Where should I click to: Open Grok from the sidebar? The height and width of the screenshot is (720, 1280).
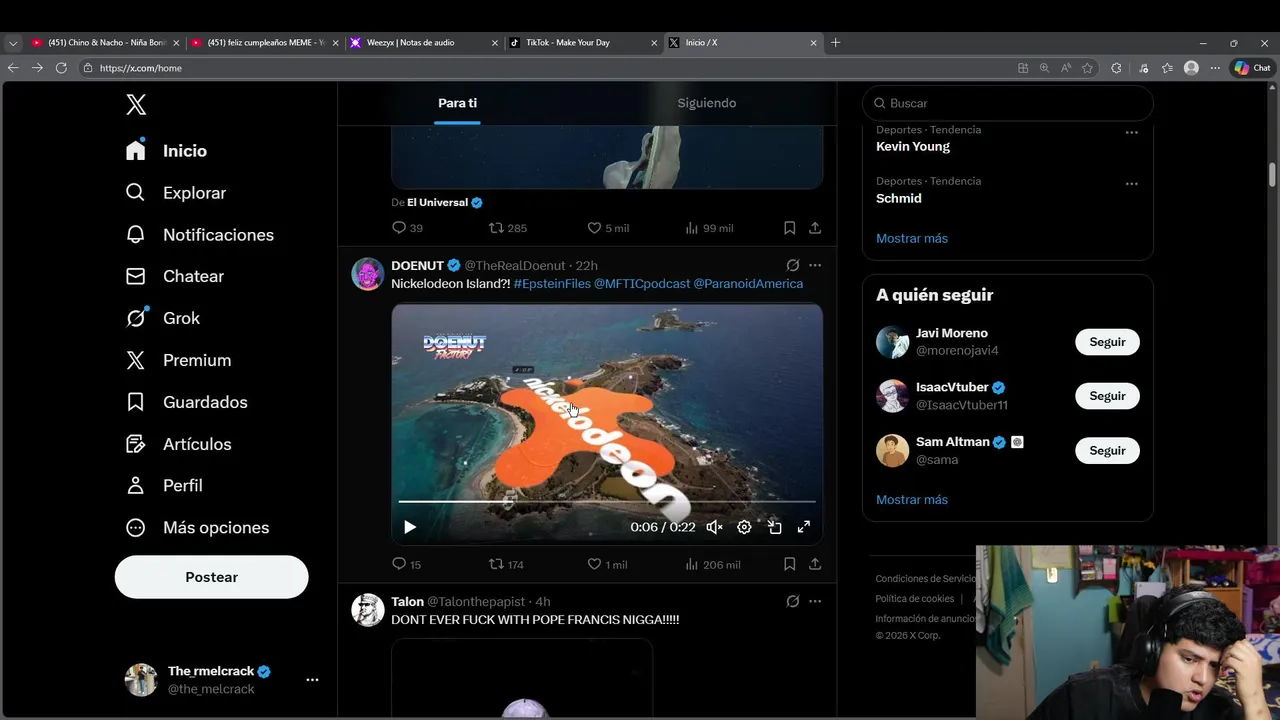tap(163, 318)
